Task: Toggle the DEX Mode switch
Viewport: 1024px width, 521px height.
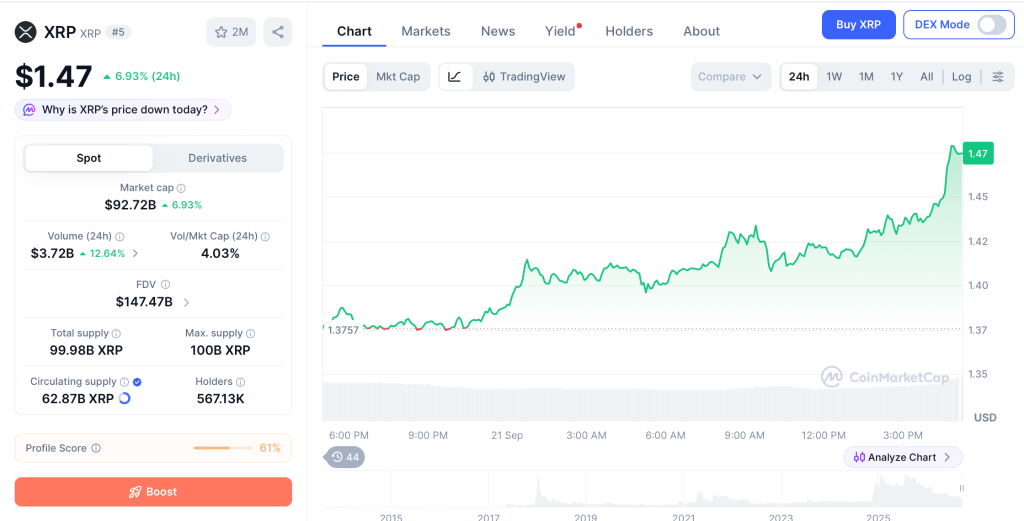Action: tap(992, 25)
